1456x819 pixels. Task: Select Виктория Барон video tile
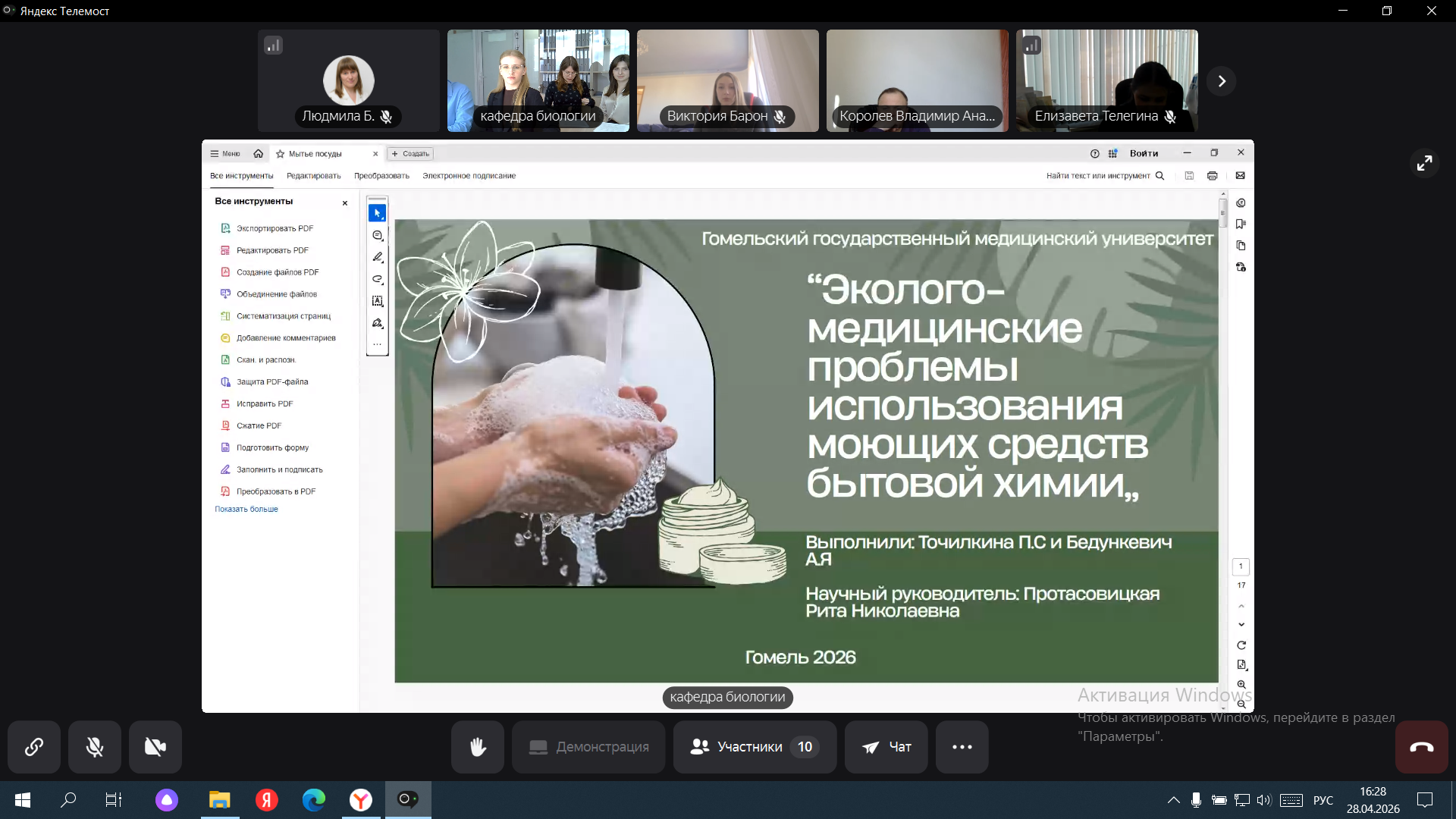727,80
